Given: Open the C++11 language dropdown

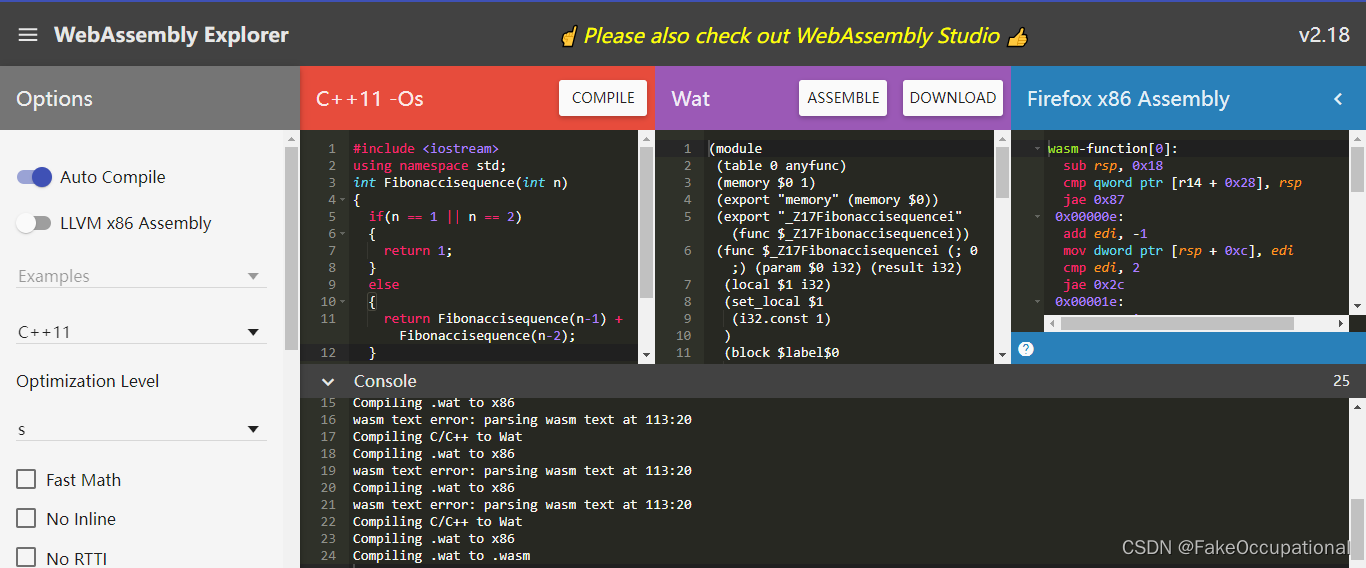Looking at the screenshot, I should coord(141,332).
